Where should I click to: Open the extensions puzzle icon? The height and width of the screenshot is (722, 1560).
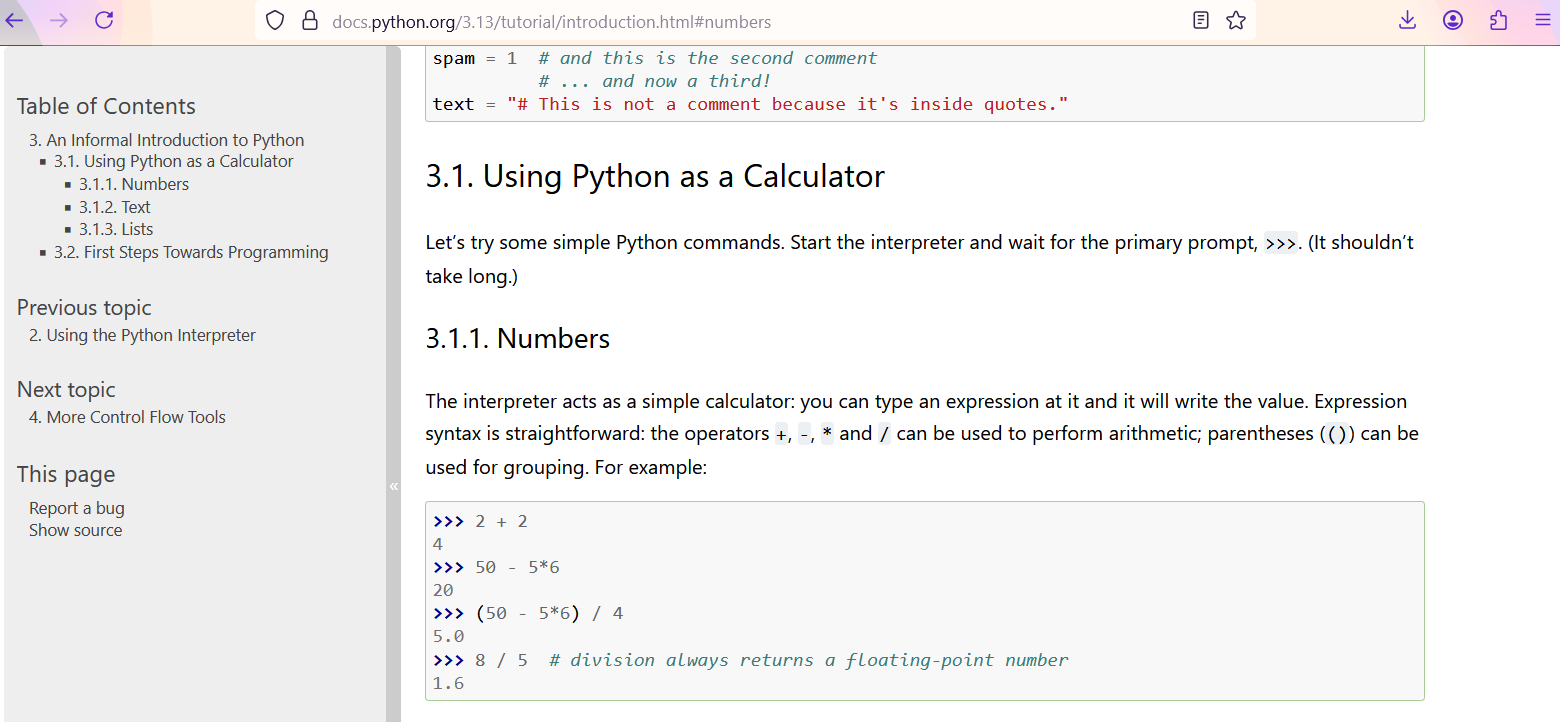click(1498, 20)
